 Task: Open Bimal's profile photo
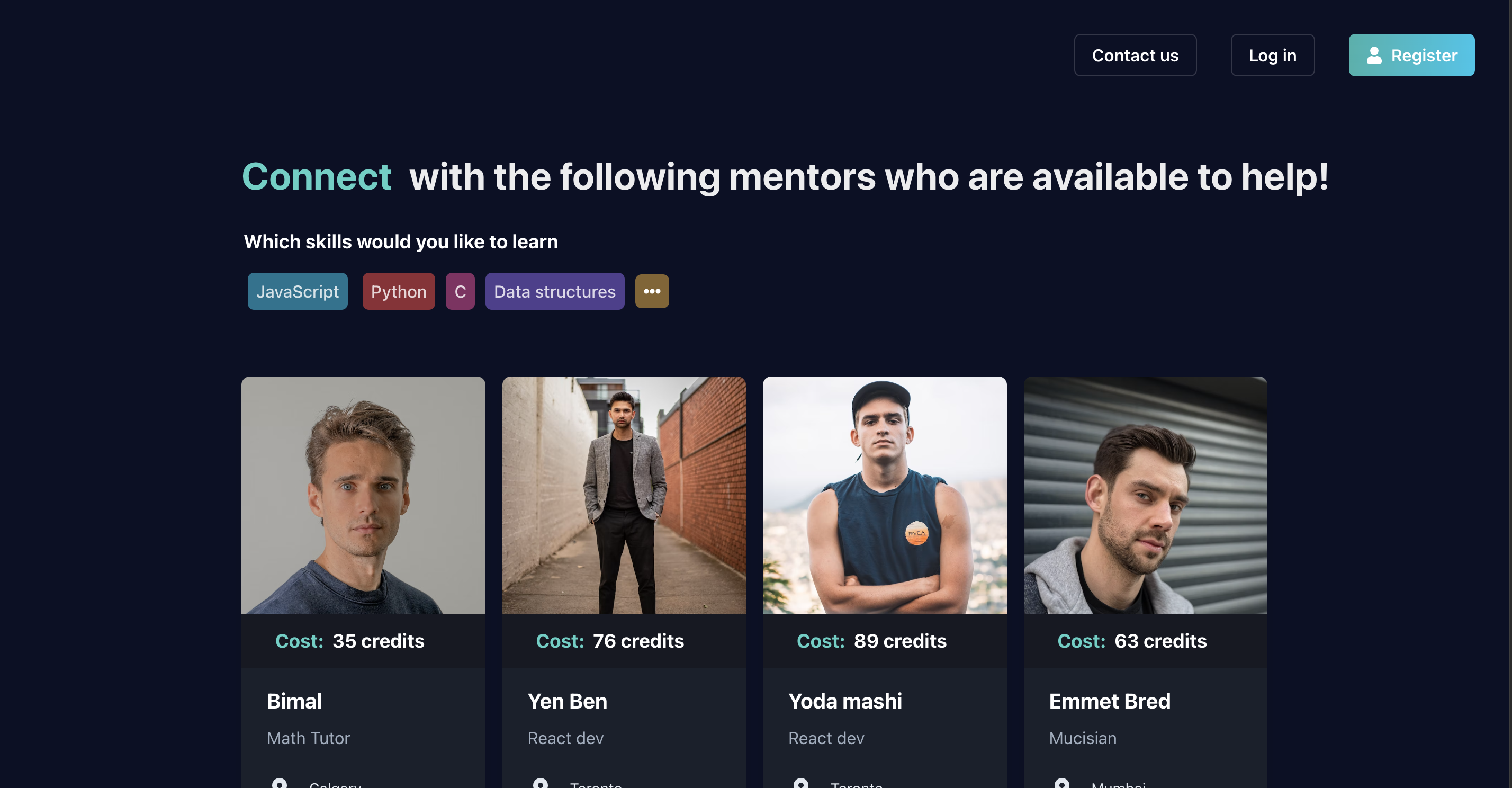[363, 495]
